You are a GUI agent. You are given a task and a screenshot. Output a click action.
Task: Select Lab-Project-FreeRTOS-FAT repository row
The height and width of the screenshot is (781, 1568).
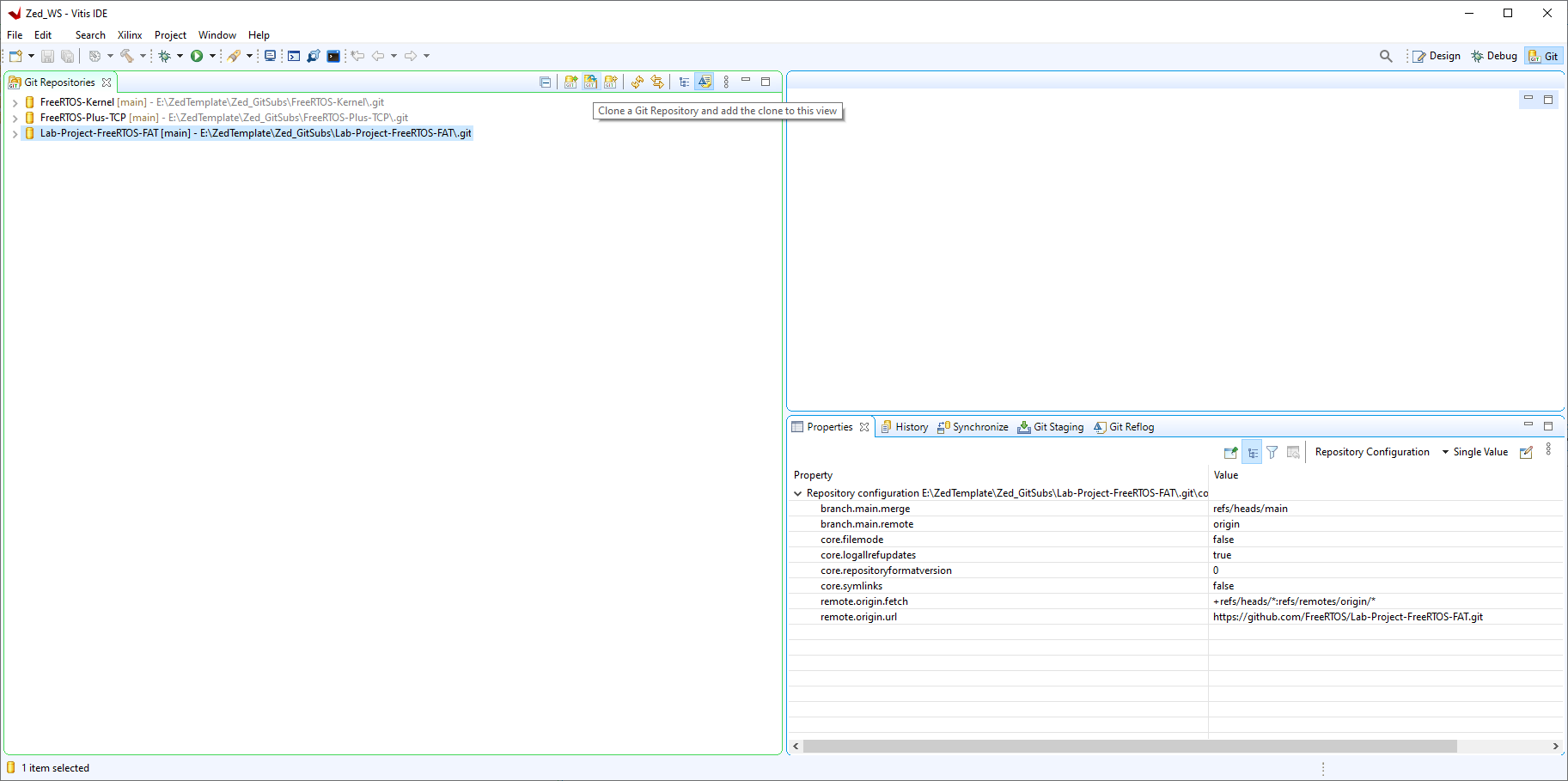tap(248, 133)
